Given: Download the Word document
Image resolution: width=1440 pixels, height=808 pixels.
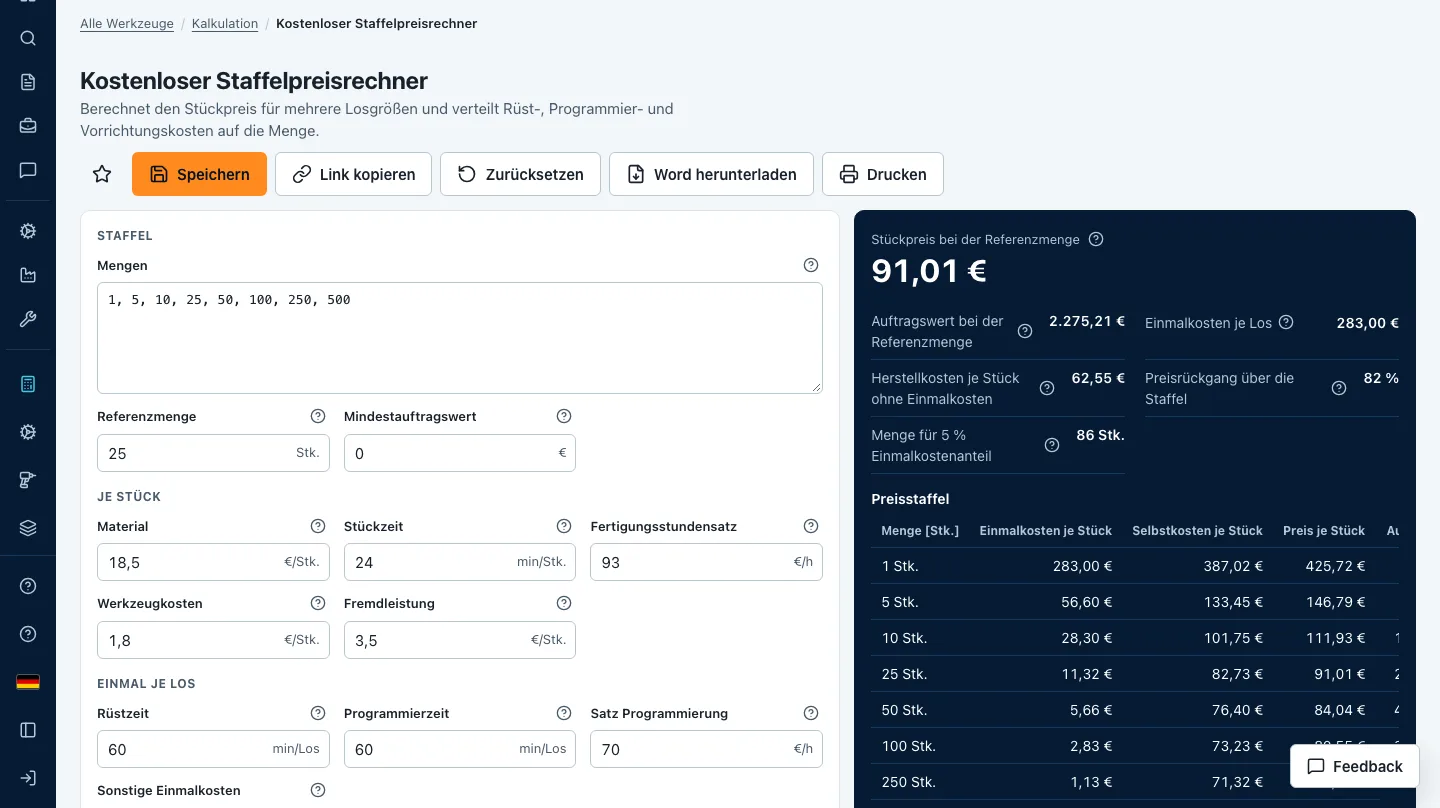Looking at the screenshot, I should click(x=711, y=174).
